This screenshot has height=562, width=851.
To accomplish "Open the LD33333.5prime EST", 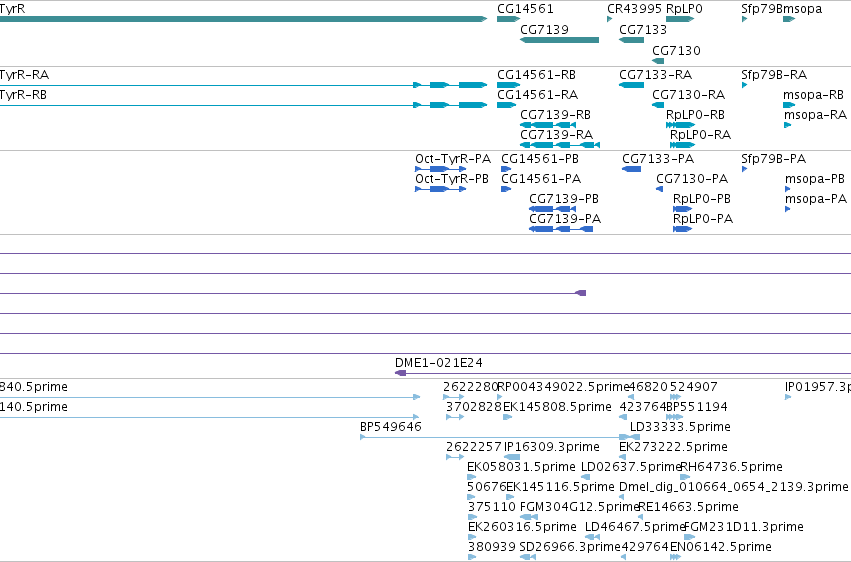I will [x=635, y=437].
